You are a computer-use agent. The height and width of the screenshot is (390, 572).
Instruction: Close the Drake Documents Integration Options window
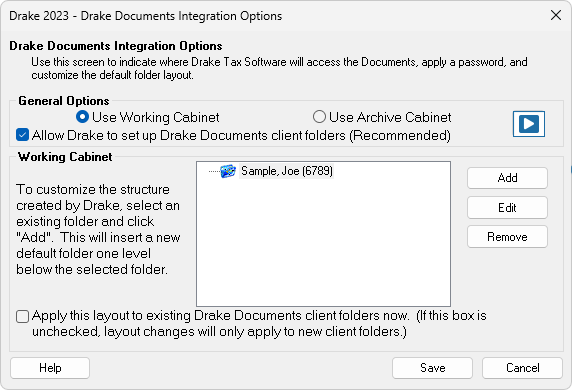click(x=556, y=15)
